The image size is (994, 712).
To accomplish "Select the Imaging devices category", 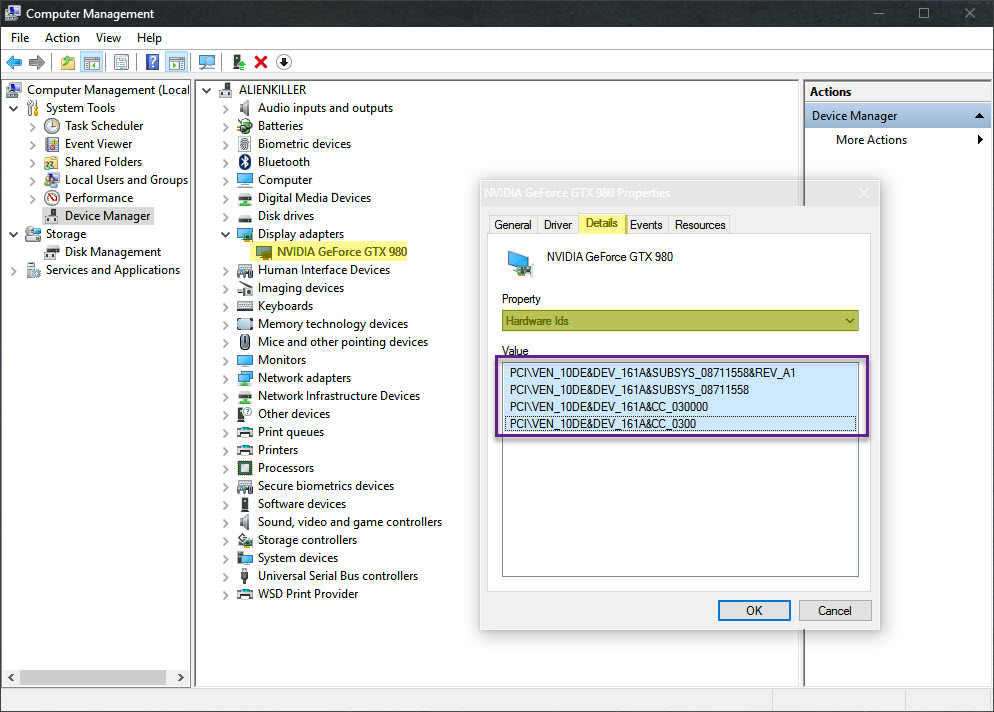I will coord(300,288).
